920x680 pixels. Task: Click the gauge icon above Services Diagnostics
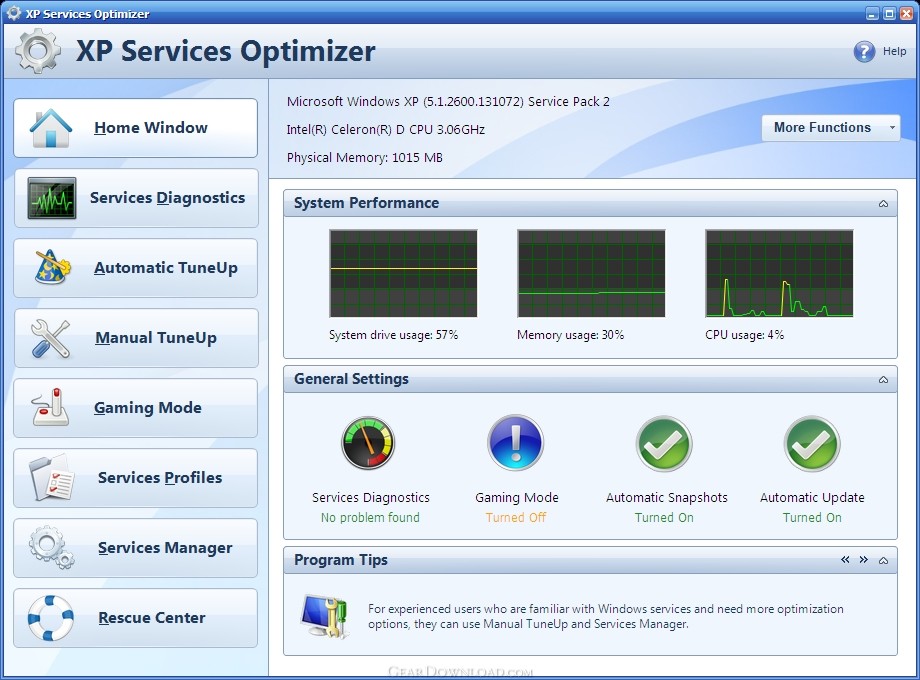[x=368, y=443]
